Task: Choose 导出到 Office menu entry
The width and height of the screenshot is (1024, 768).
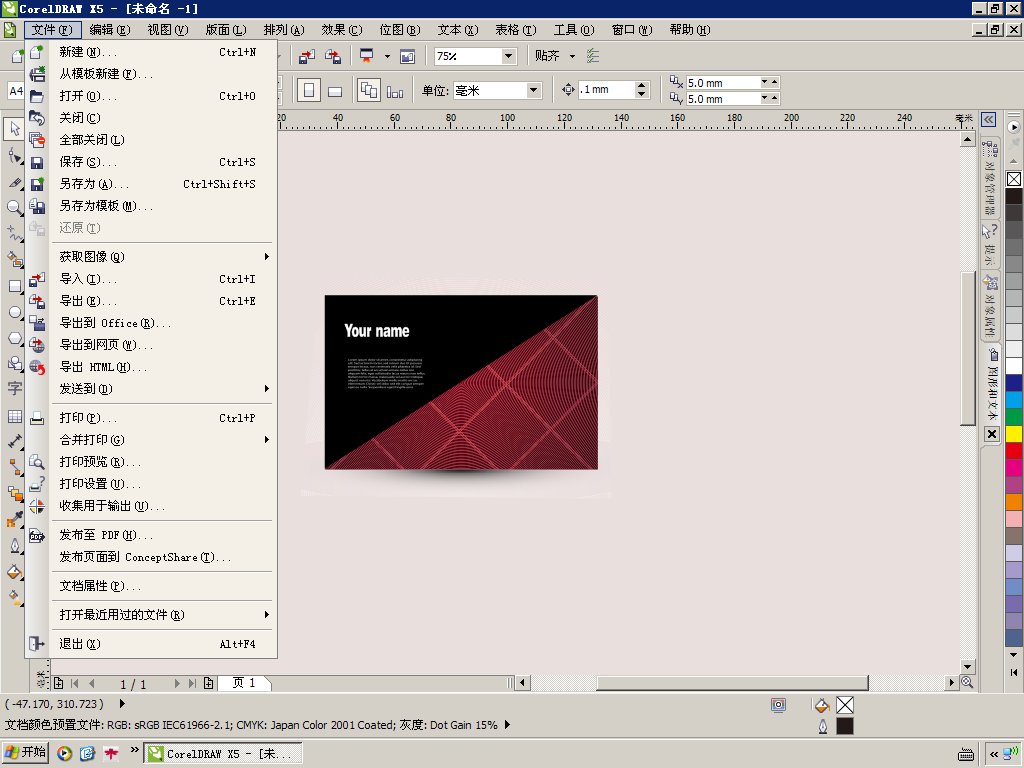Action: pyautogui.click(x=151, y=323)
